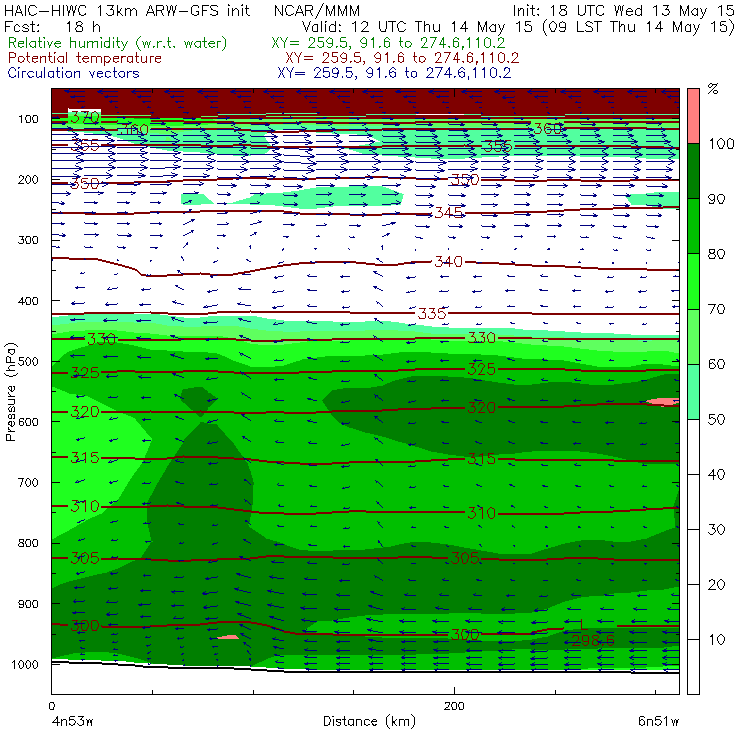Click the blue XY coordinates line
Viewport: 740px width, 740px height.
394,73
